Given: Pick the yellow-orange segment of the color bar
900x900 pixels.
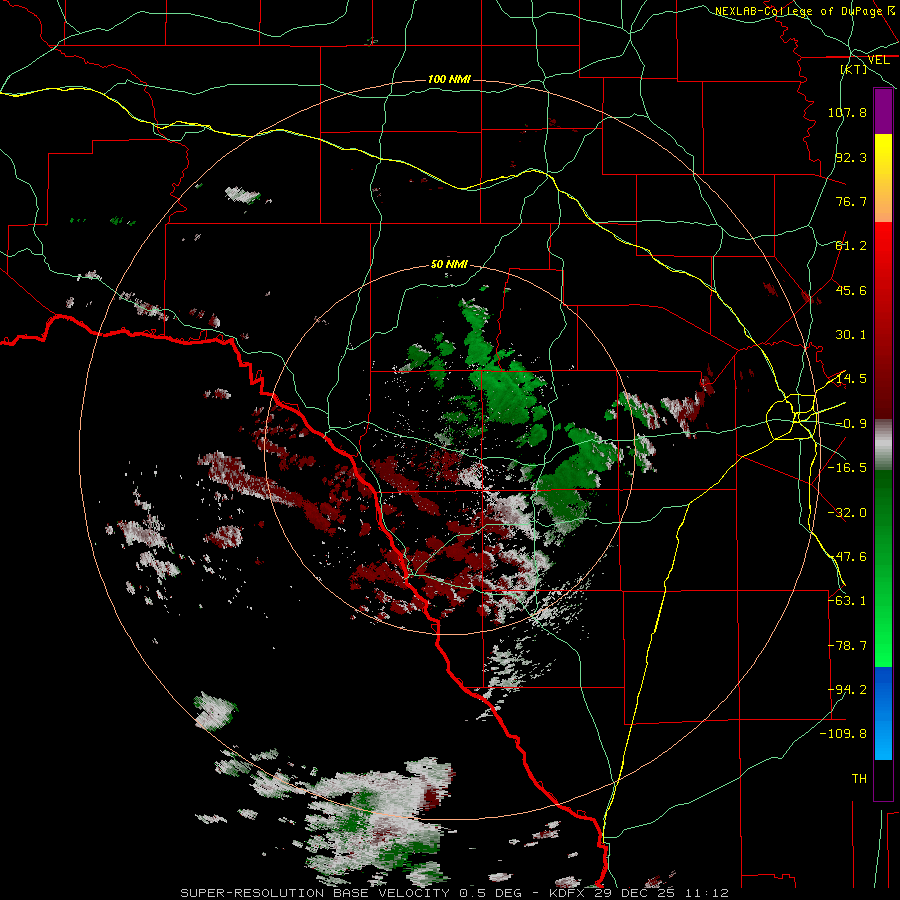Looking at the screenshot, I should click(x=883, y=178).
